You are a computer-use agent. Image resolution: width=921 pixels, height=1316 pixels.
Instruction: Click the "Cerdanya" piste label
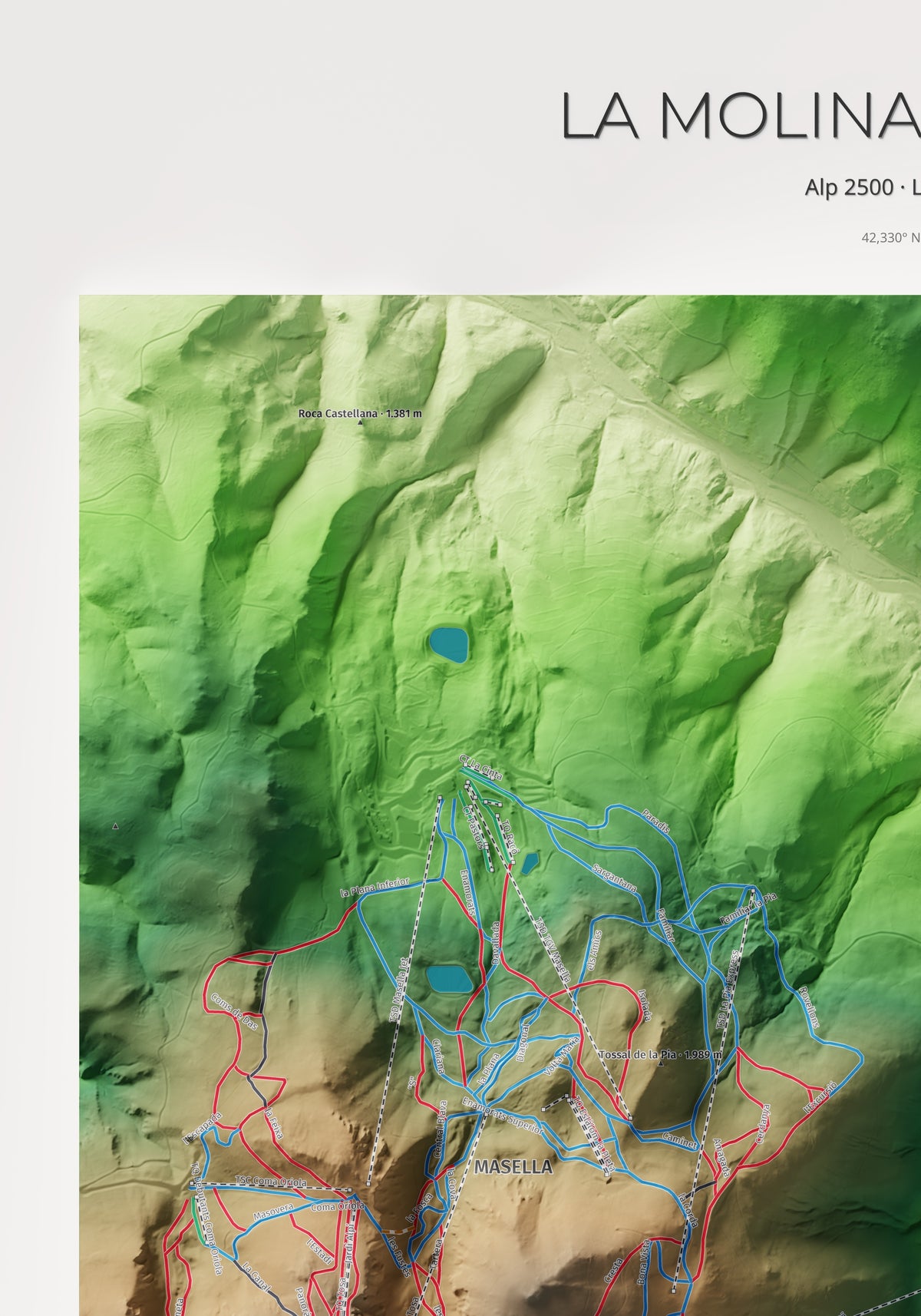pos(762,1123)
